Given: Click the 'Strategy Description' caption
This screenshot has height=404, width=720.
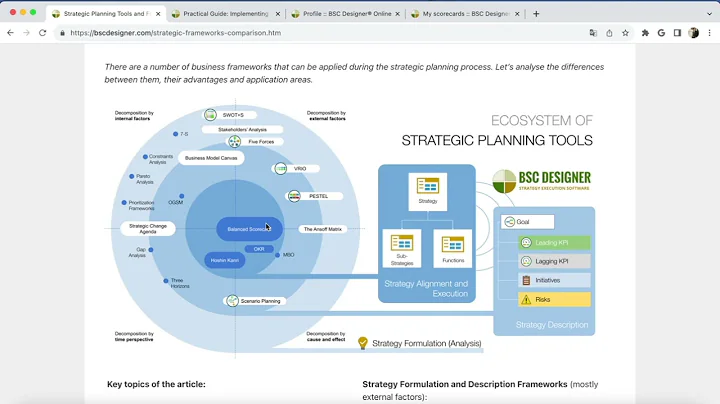Looking at the screenshot, I should click(552, 325).
